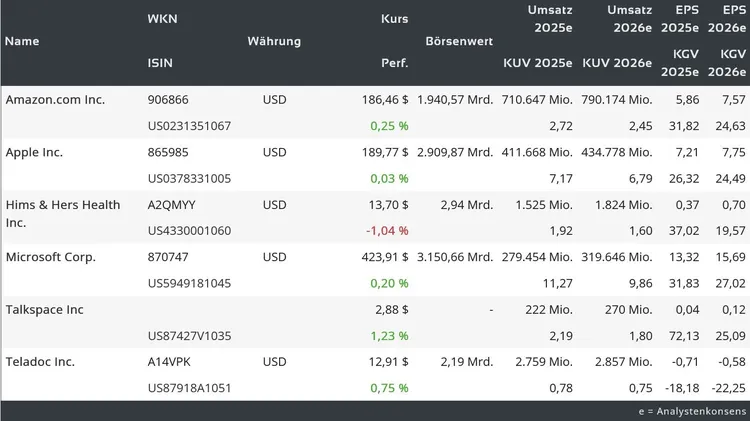Click the KGV 2026e header
Viewport: 750px width, 421px height.
(727, 63)
